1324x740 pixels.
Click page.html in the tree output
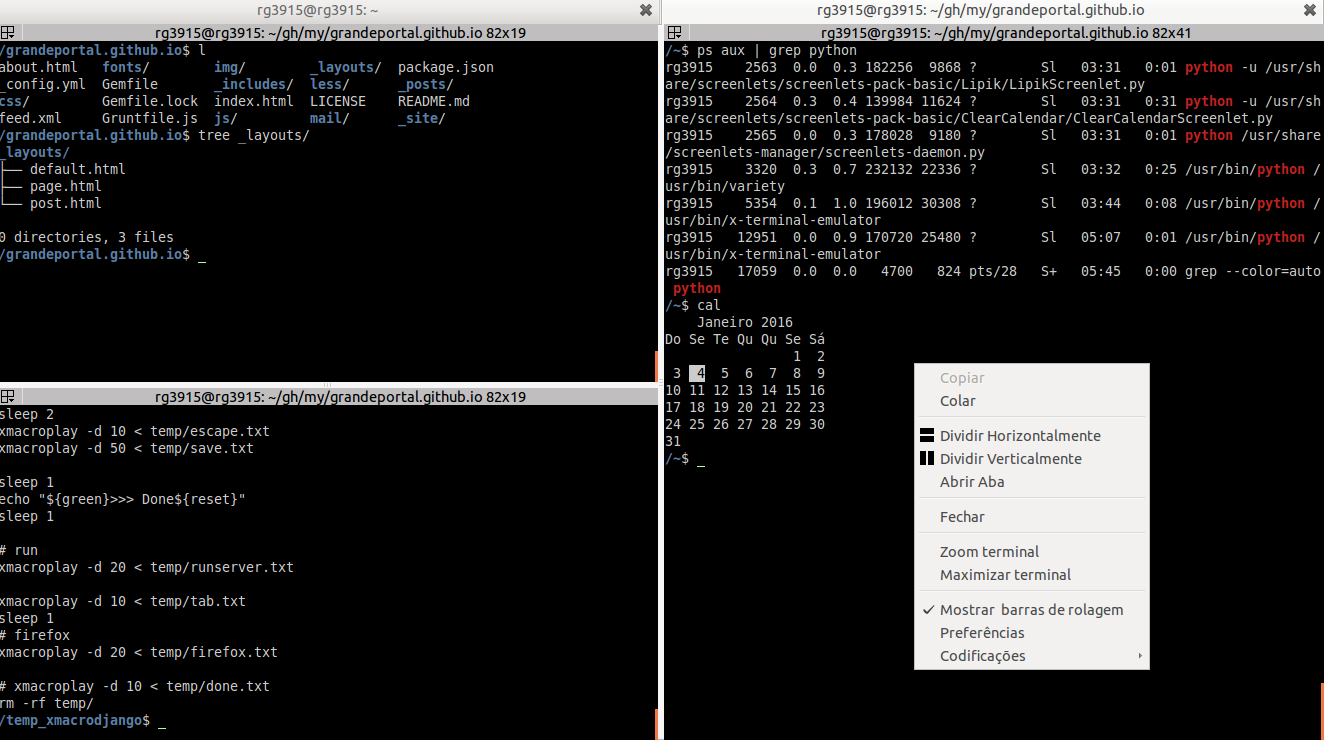tap(66, 187)
